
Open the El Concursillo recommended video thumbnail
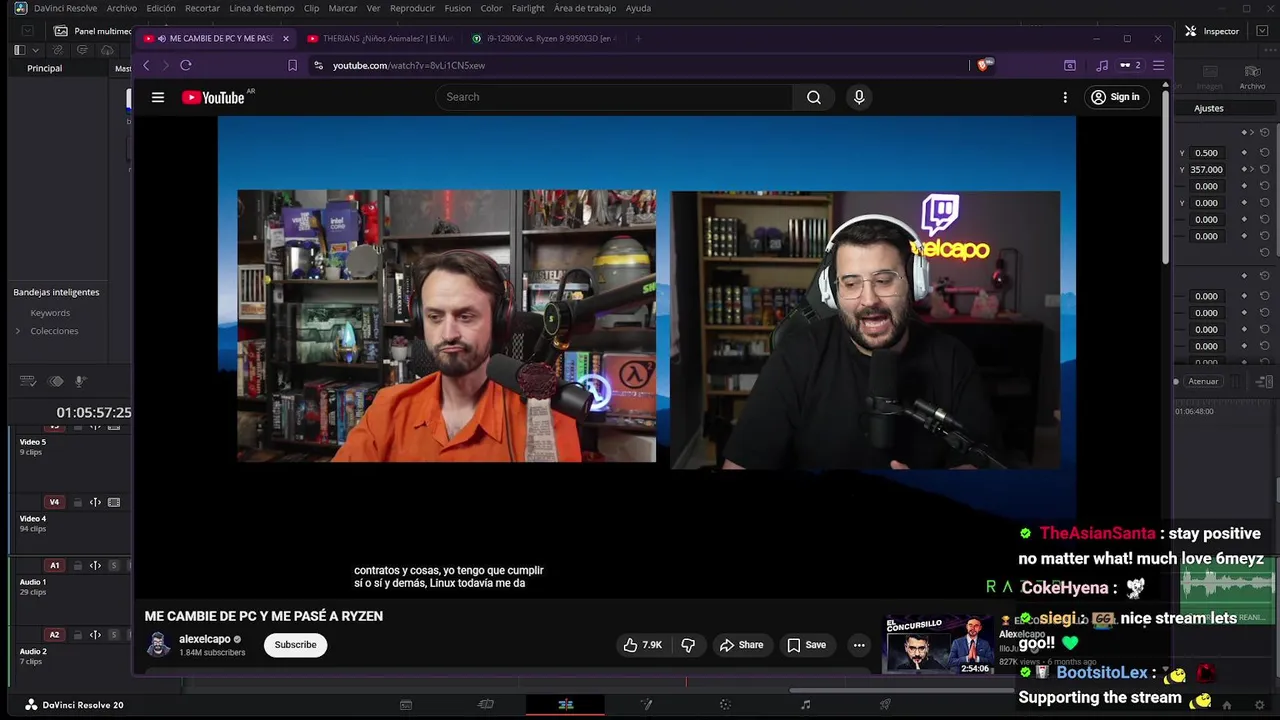(x=939, y=645)
